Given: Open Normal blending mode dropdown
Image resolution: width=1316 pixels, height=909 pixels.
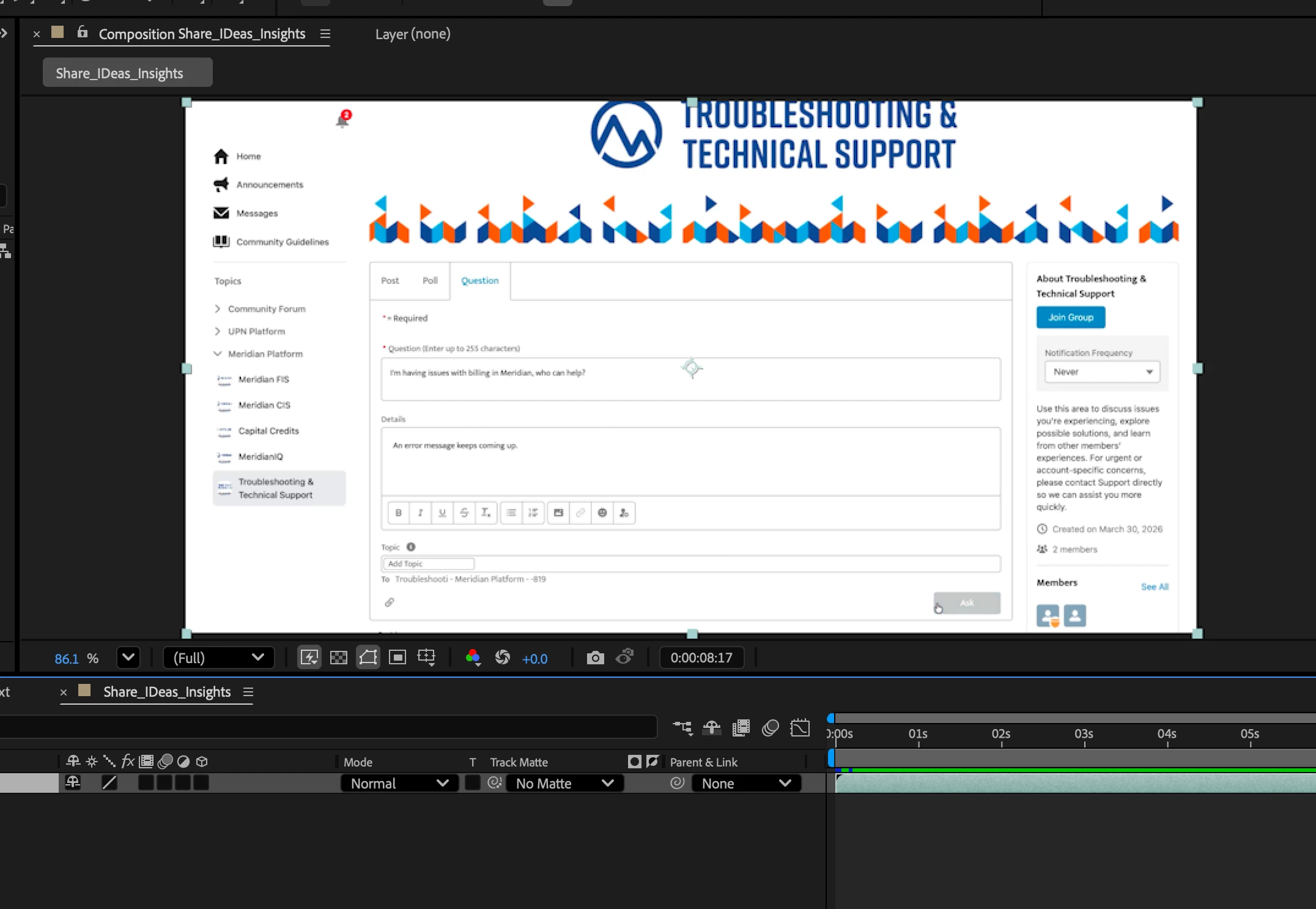Looking at the screenshot, I should click(x=399, y=784).
